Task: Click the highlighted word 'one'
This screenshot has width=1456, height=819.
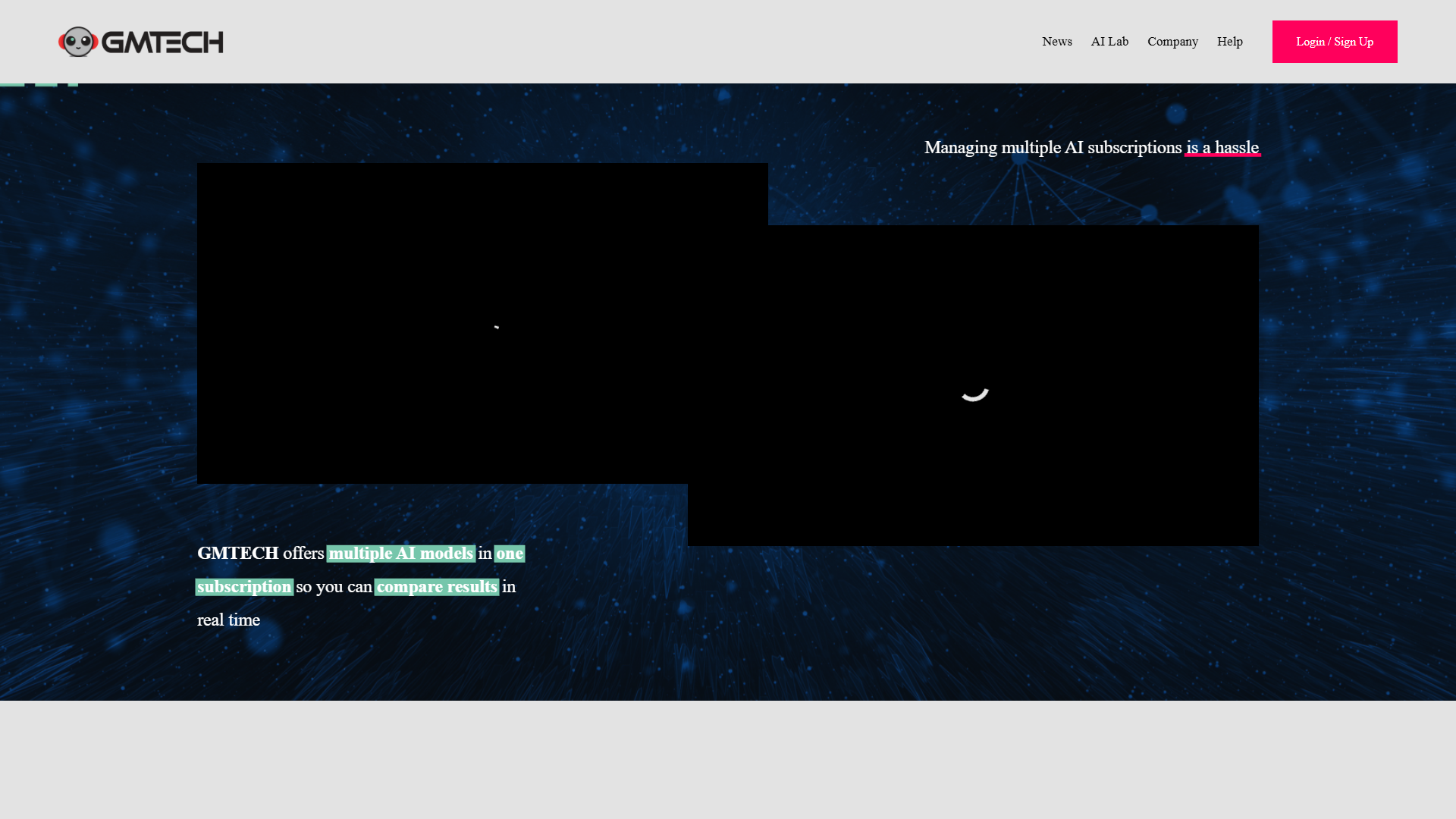Action: 510,554
